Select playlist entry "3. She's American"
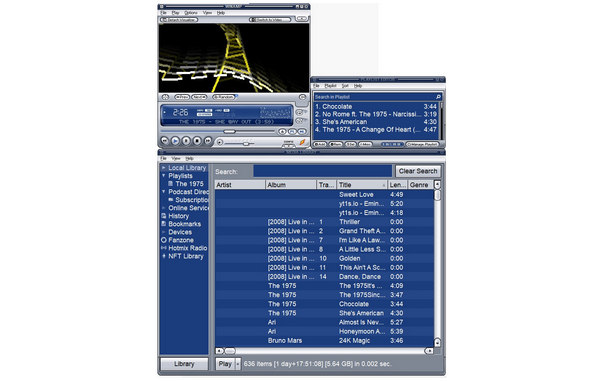Image resolution: width=600 pixels, height=381 pixels. coord(375,122)
